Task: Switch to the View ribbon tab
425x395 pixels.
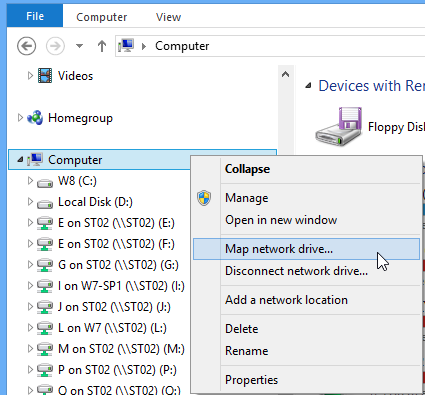Action: 168,17
